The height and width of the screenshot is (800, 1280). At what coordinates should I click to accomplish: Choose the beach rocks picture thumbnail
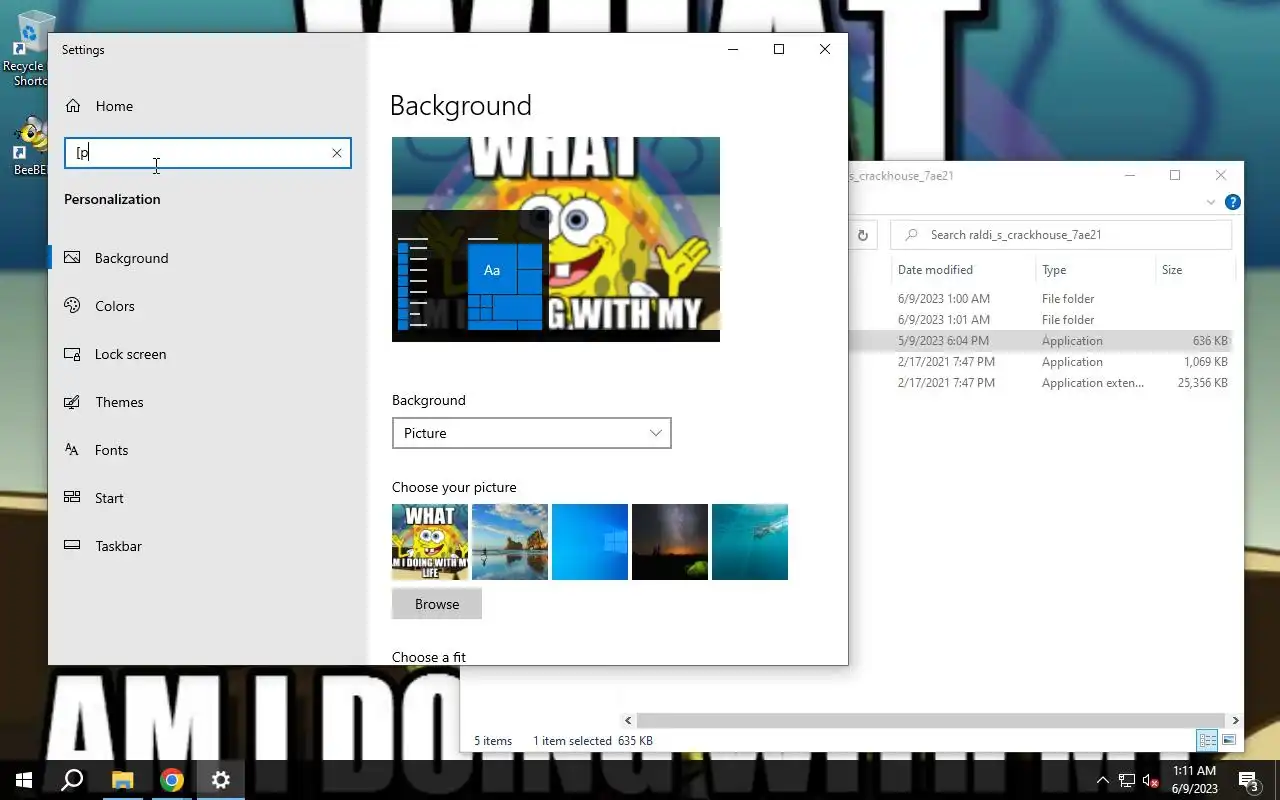tap(510, 542)
